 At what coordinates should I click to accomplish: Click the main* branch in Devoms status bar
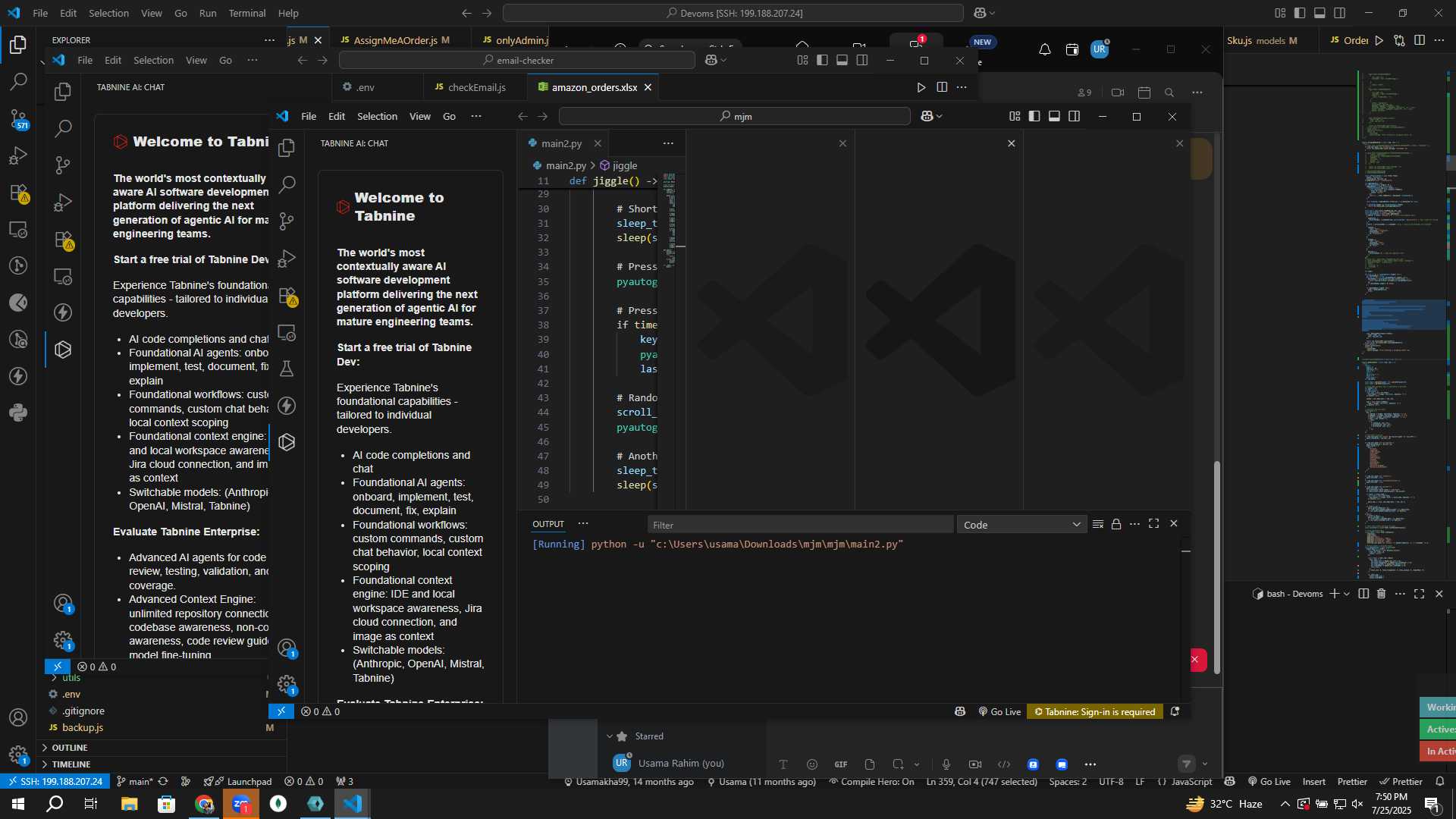(134, 782)
